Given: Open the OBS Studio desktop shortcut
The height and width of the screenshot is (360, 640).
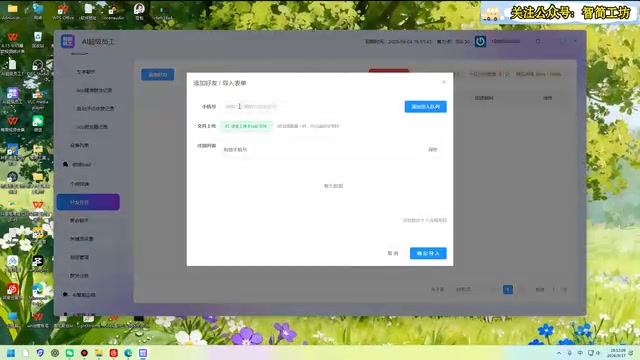Looking at the screenshot, I should click(38, 67).
